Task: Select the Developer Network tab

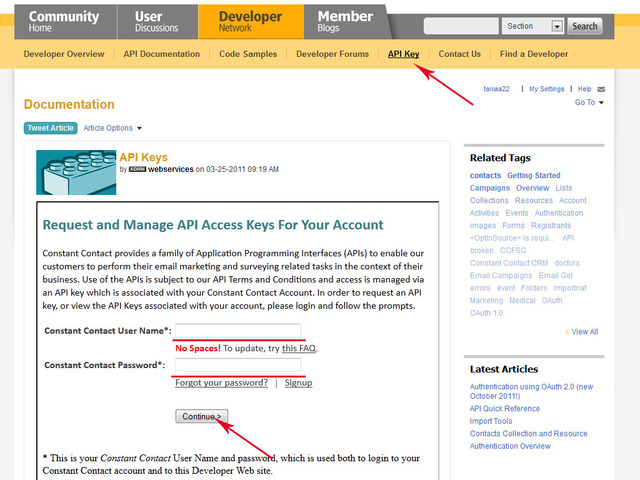Action: coord(251,22)
